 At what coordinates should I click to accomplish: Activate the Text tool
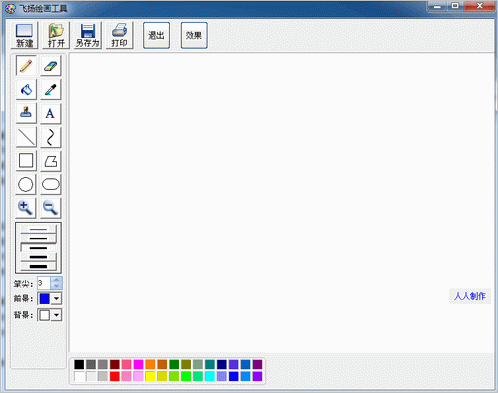point(51,113)
